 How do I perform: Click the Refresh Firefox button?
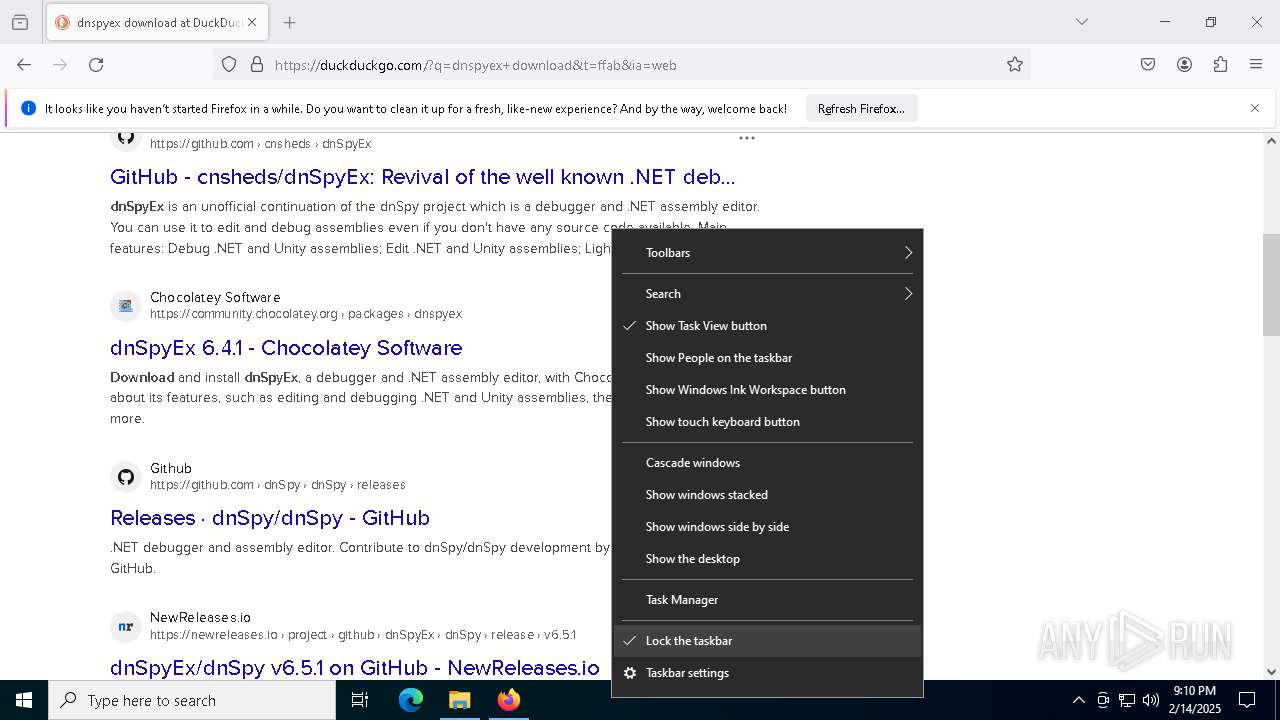click(861, 108)
